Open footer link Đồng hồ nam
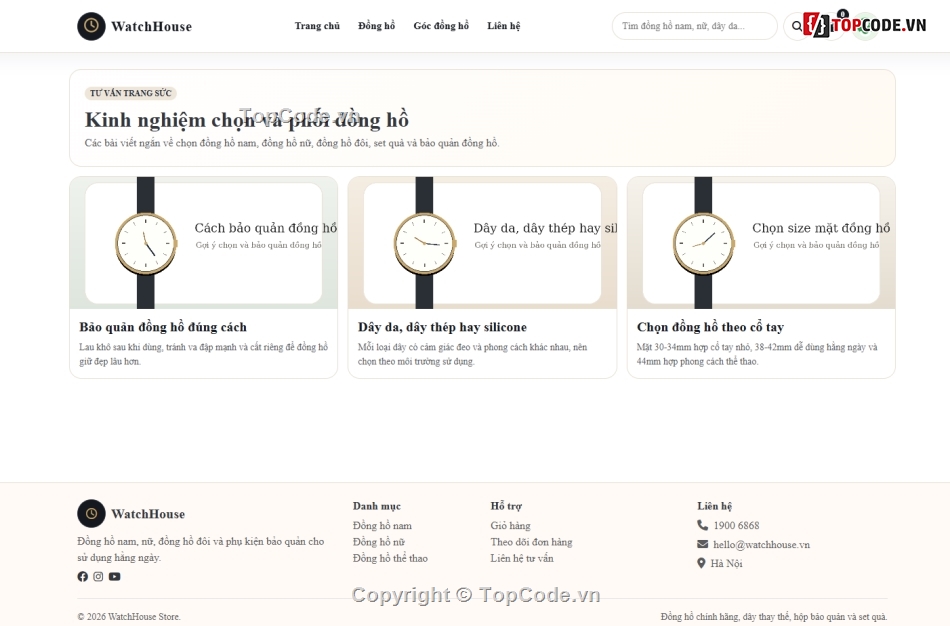The height and width of the screenshot is (626, 950). 382,525
